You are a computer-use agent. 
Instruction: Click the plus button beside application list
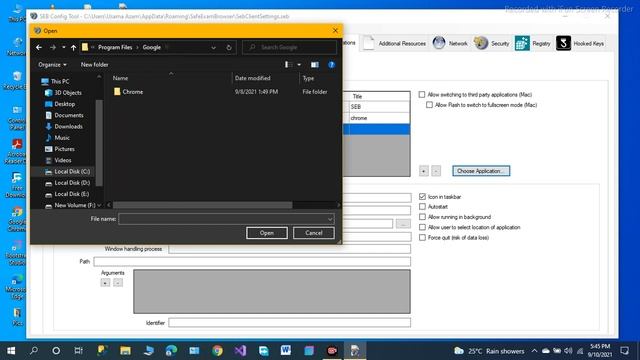coord(424,171)
